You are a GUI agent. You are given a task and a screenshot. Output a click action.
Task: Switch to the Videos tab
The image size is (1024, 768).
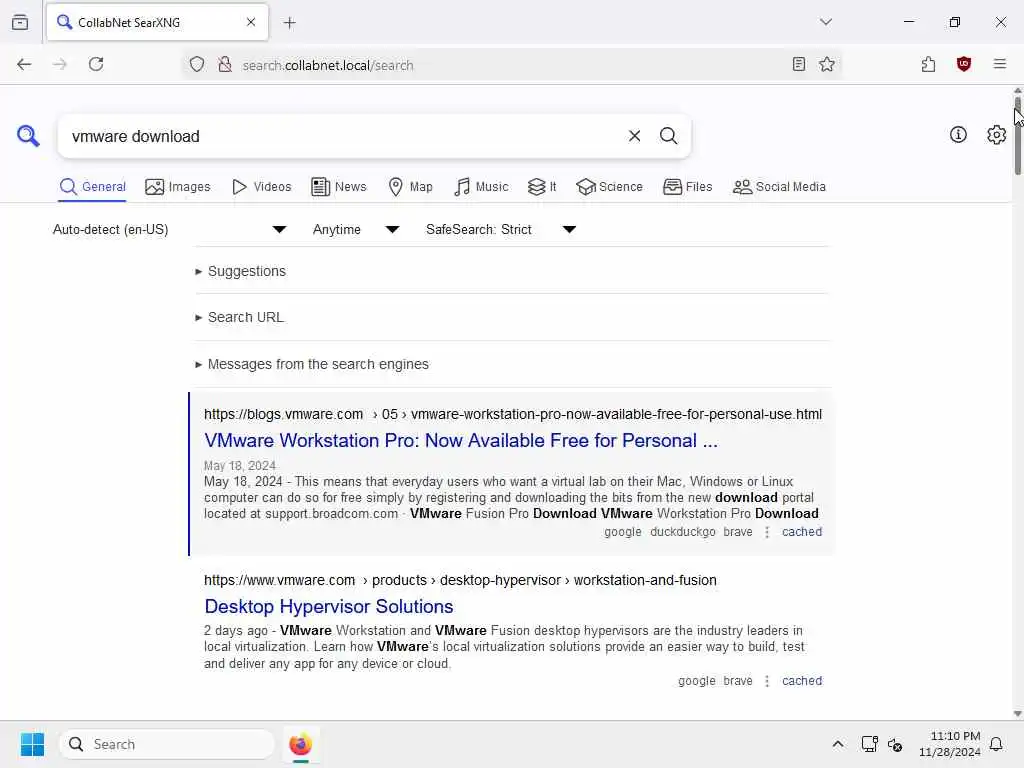click(261, 187)
